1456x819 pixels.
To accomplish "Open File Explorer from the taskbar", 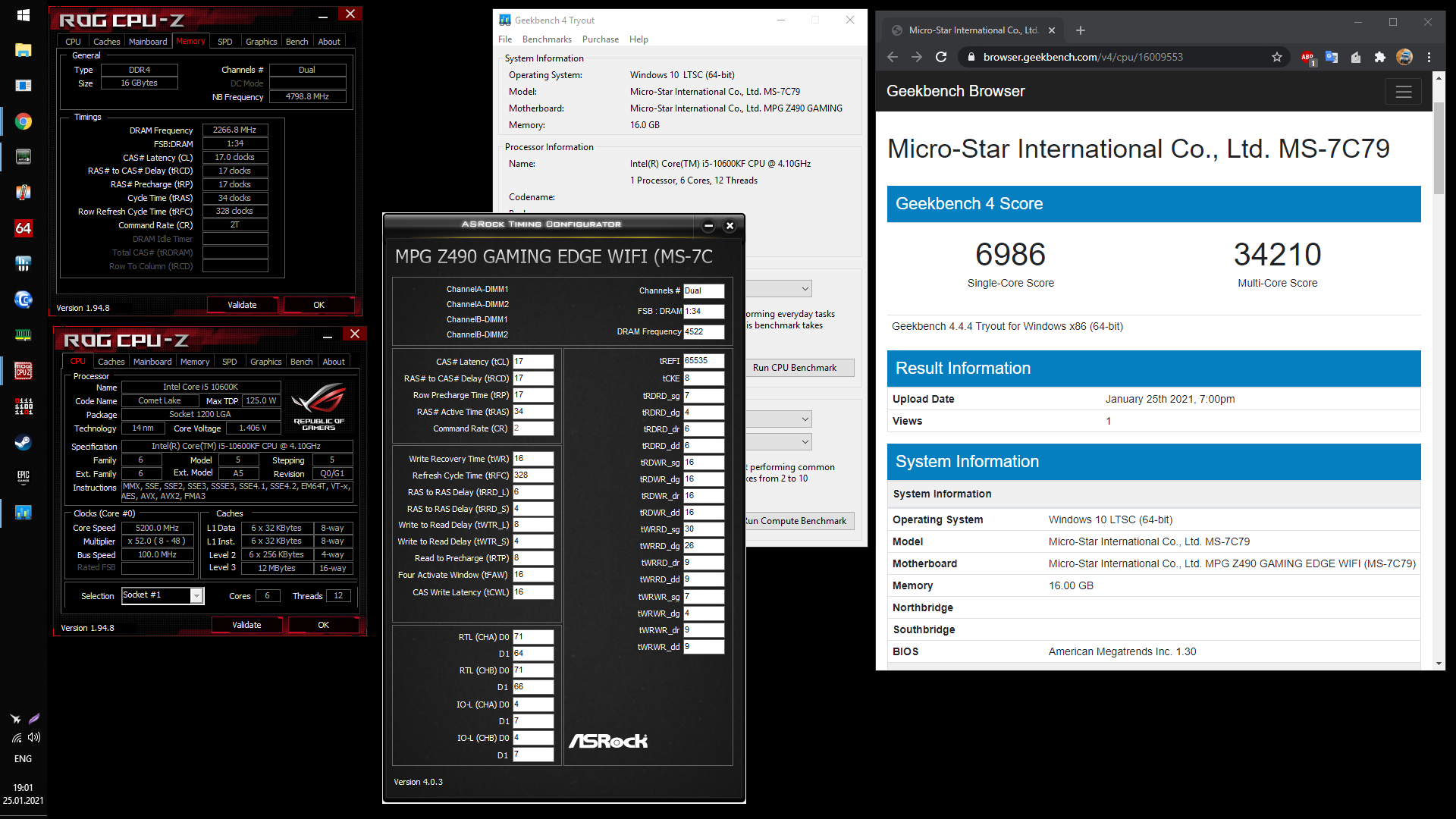I will click(24, 50).
